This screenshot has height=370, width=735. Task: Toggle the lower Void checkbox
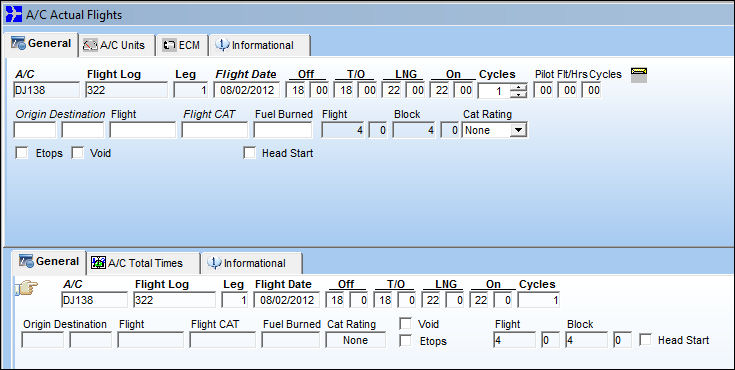coord(405,324)
